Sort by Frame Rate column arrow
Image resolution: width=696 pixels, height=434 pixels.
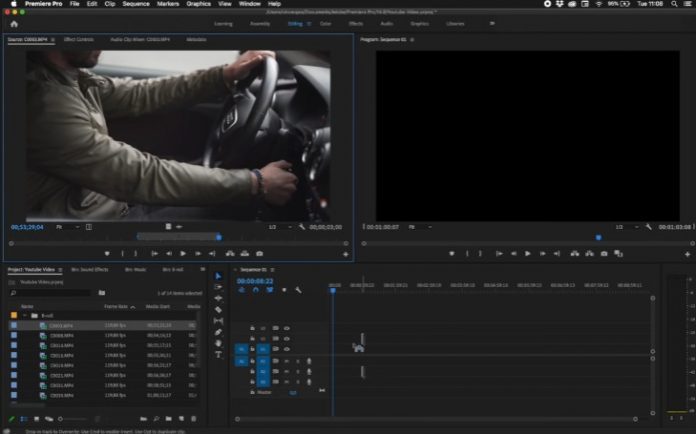click(133, 307)
